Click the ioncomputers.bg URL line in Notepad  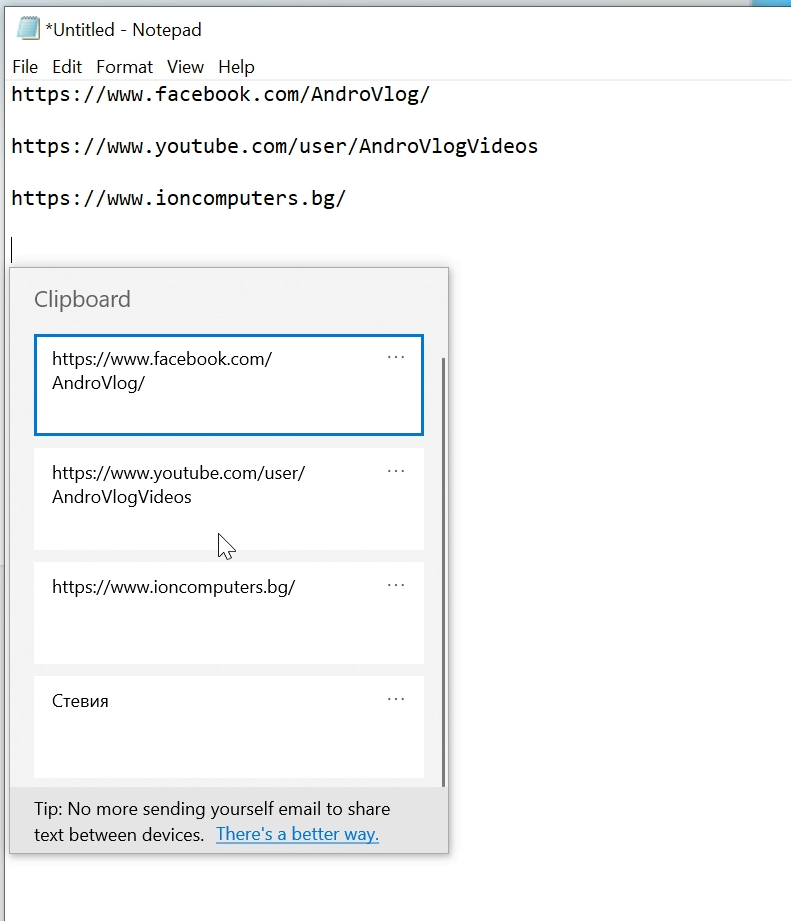tap(179, 199)
